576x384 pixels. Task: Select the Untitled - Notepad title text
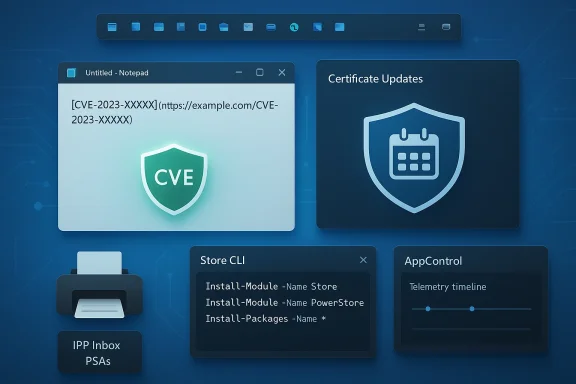(117, 73)
